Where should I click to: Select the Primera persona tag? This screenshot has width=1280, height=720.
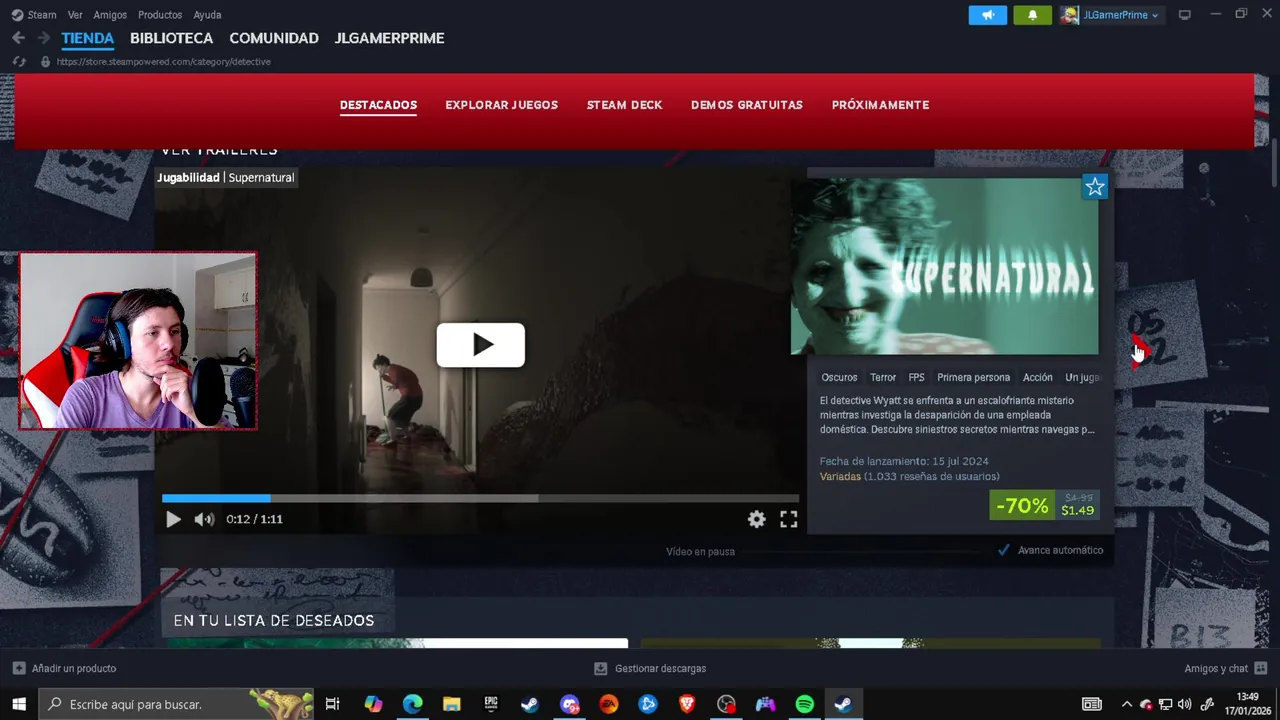(973, 377)
